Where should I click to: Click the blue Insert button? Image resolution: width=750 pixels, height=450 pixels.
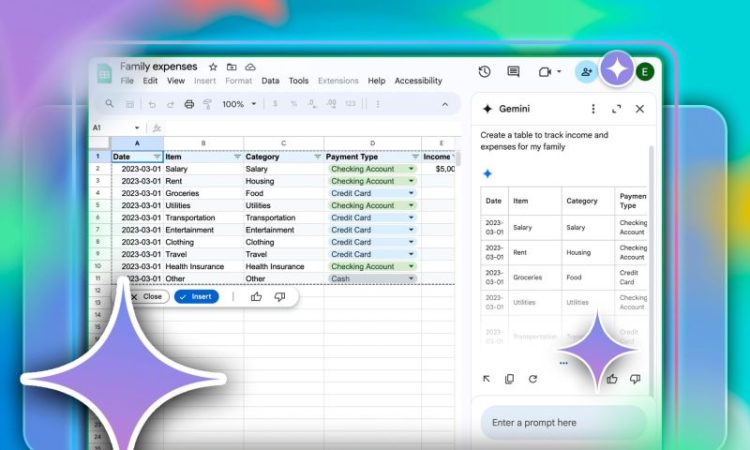(x=196, y=297)
